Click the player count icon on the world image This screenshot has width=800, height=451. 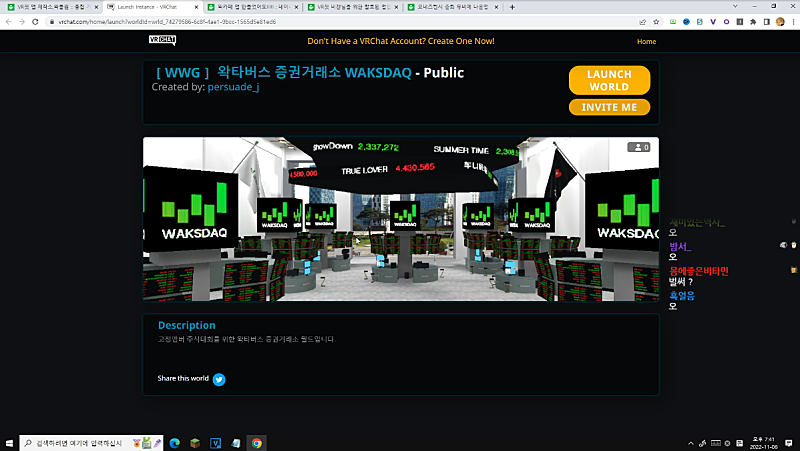tap(638, 147)
